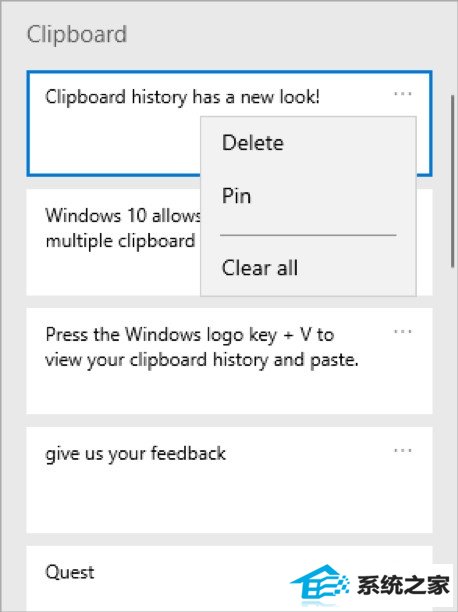This screenshot has height=612, width=458.
Task: Click the blue house logo watermark
Action: [319, 584]
